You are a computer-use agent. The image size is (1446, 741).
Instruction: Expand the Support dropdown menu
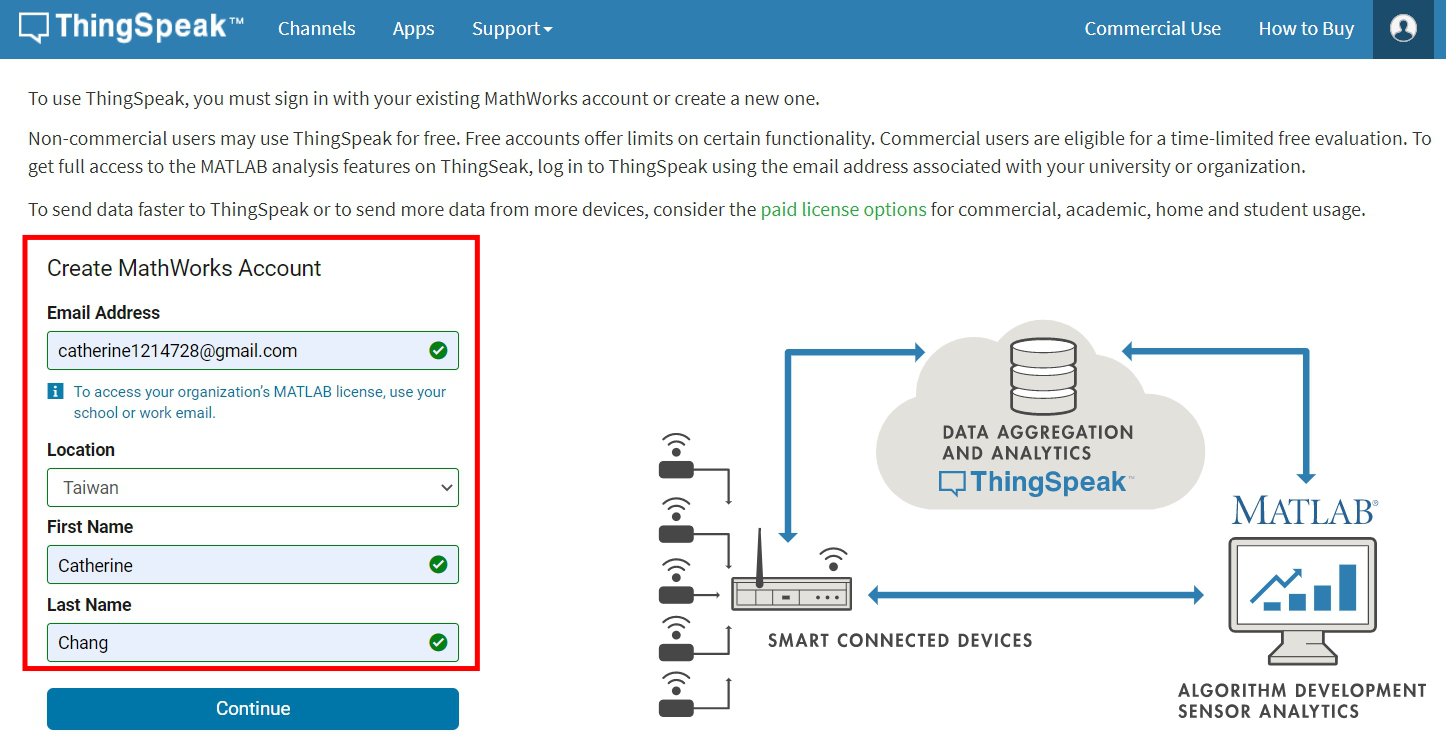click(512, 29)
